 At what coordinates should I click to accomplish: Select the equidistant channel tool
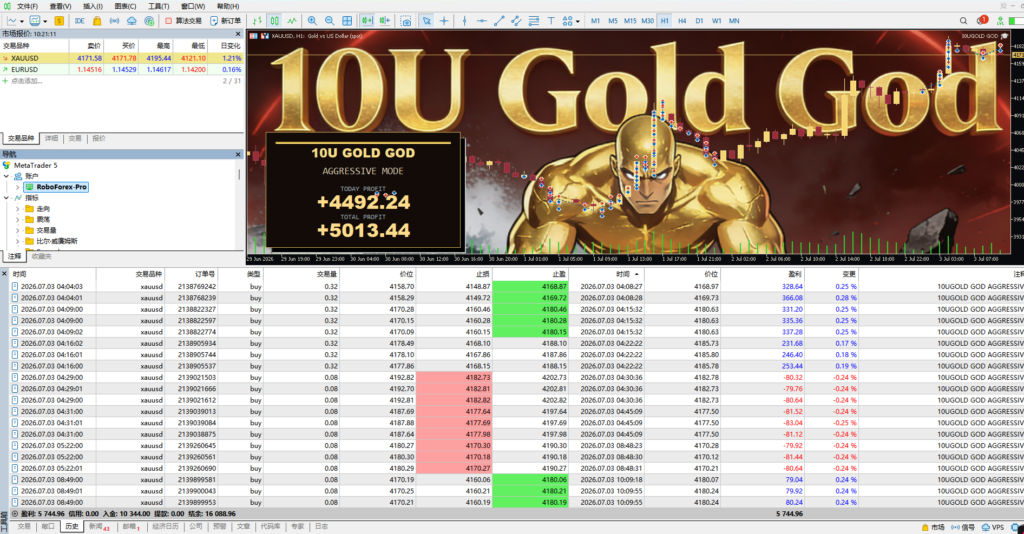click(516, 21)
